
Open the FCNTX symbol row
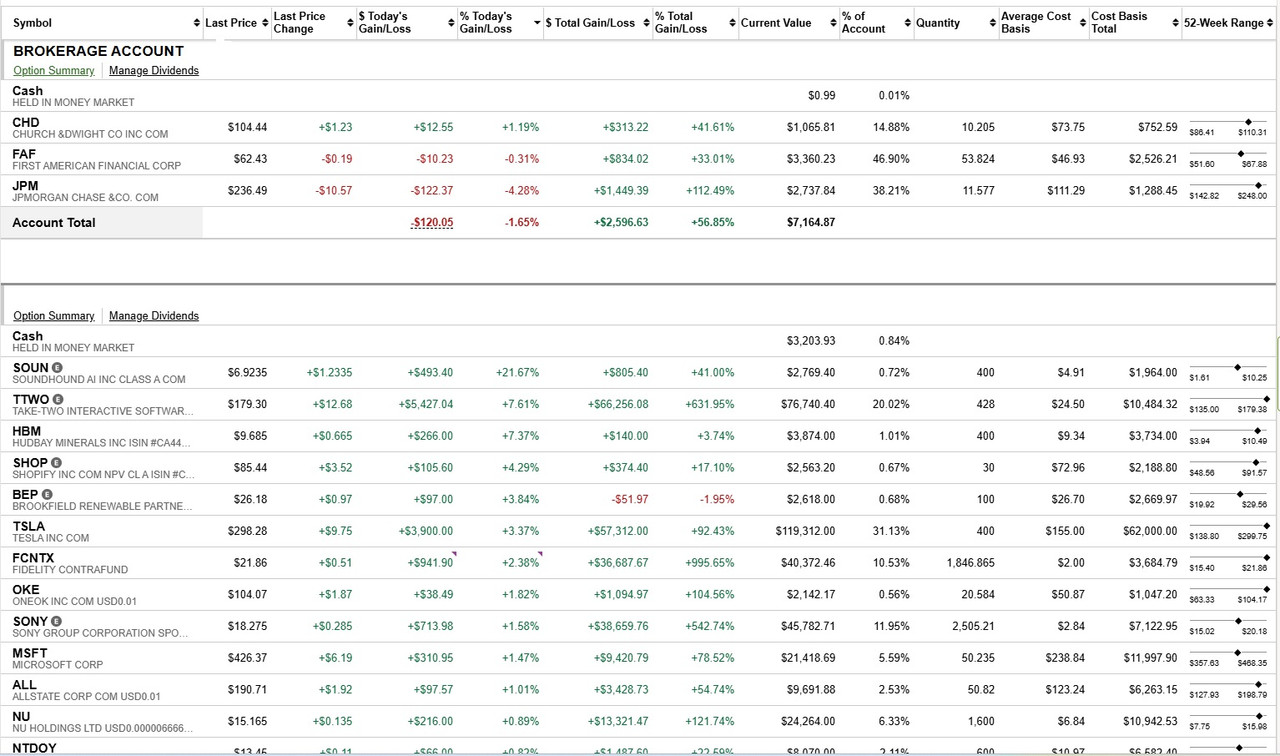[x=33, y=558]
